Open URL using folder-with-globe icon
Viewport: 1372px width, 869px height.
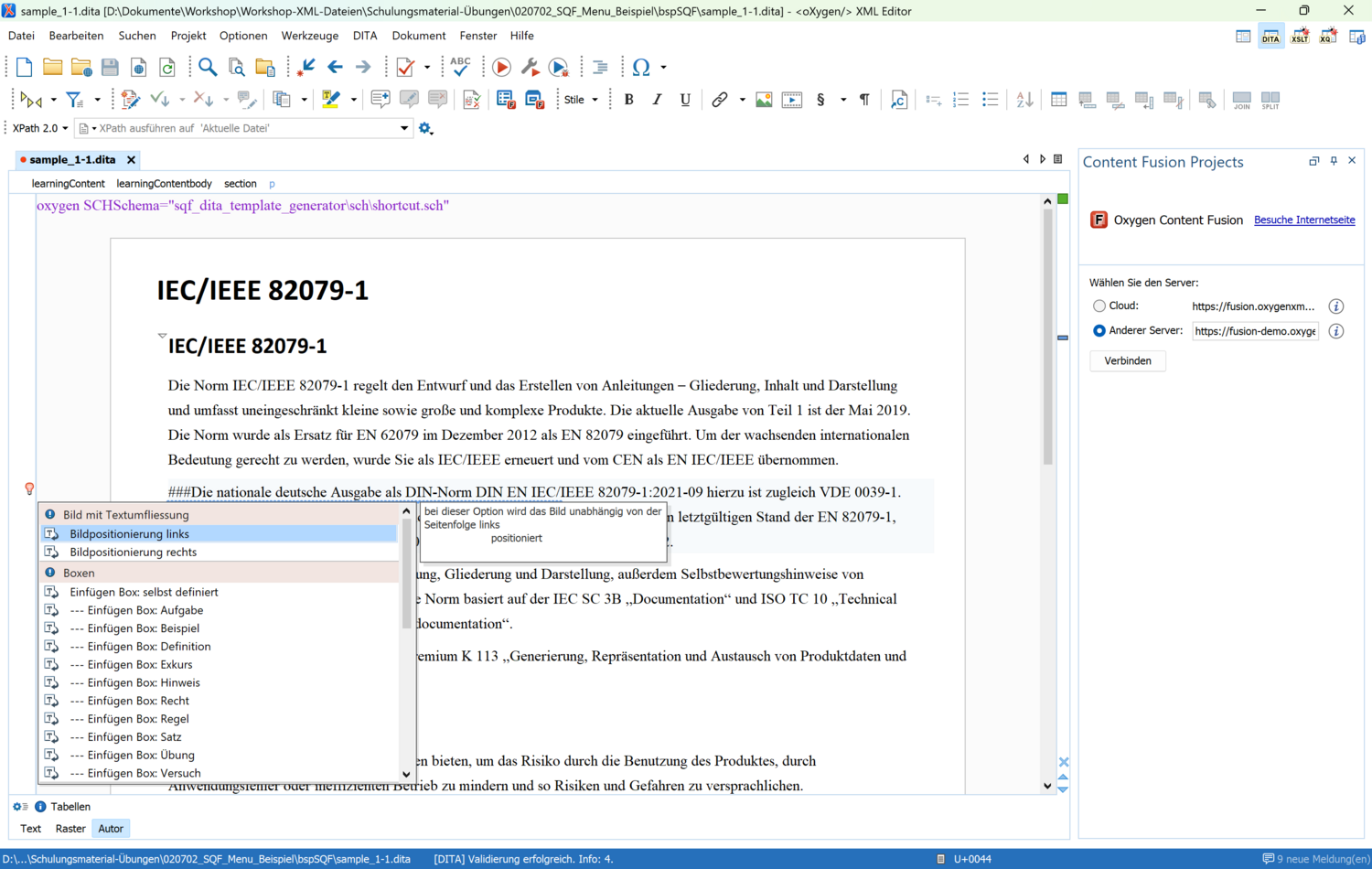point(81,67)
